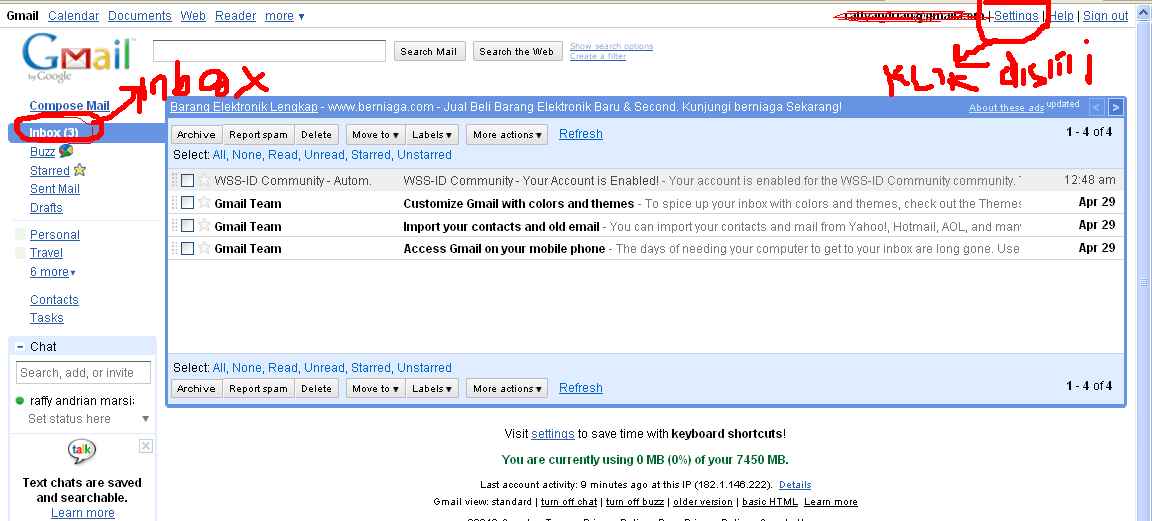Tick checkbox for WSS-ID Community email

pos(187,180)
